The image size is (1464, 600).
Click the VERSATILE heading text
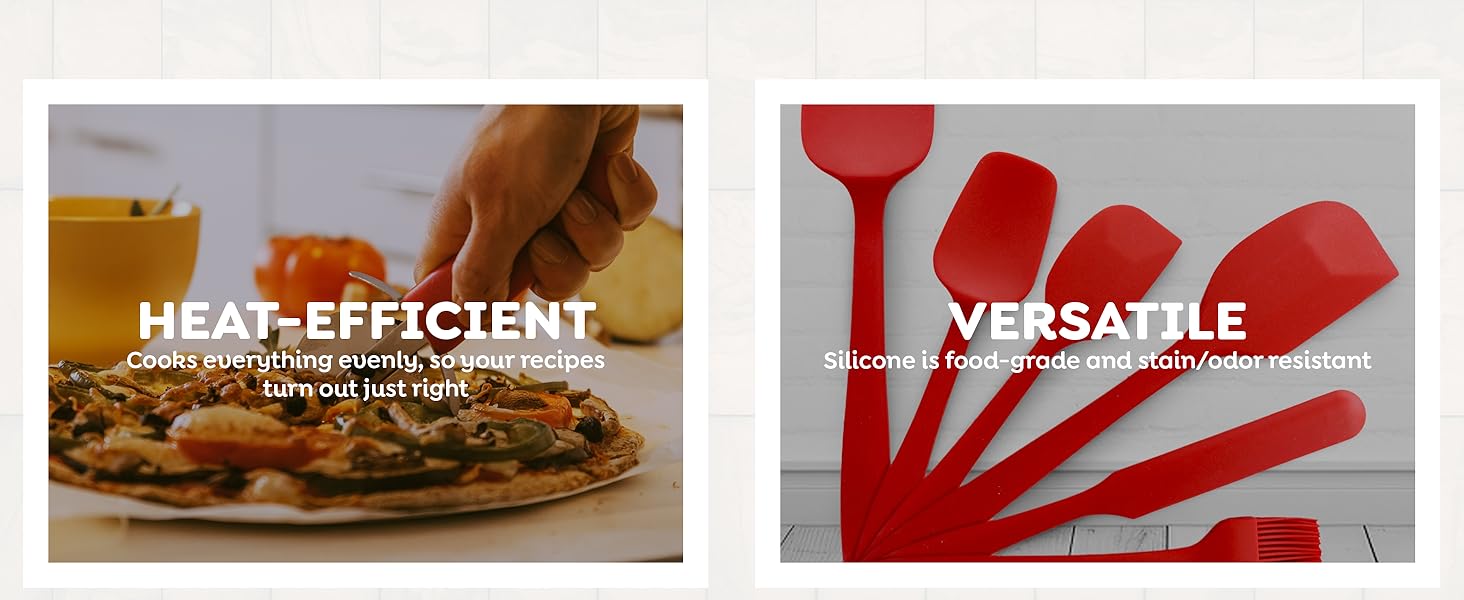(1097, 322)
